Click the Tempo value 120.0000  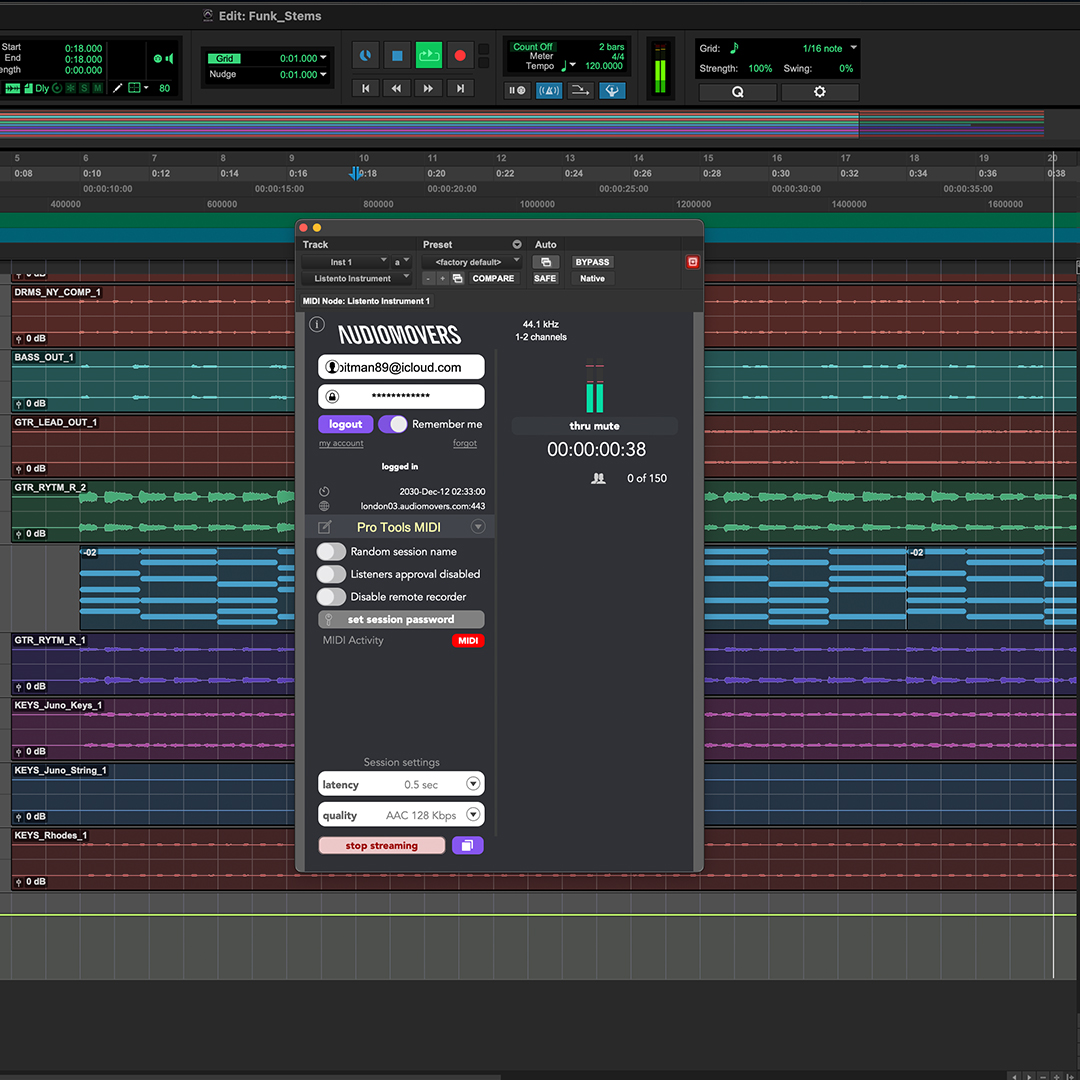pyautogui.click(x=604, y=66)
